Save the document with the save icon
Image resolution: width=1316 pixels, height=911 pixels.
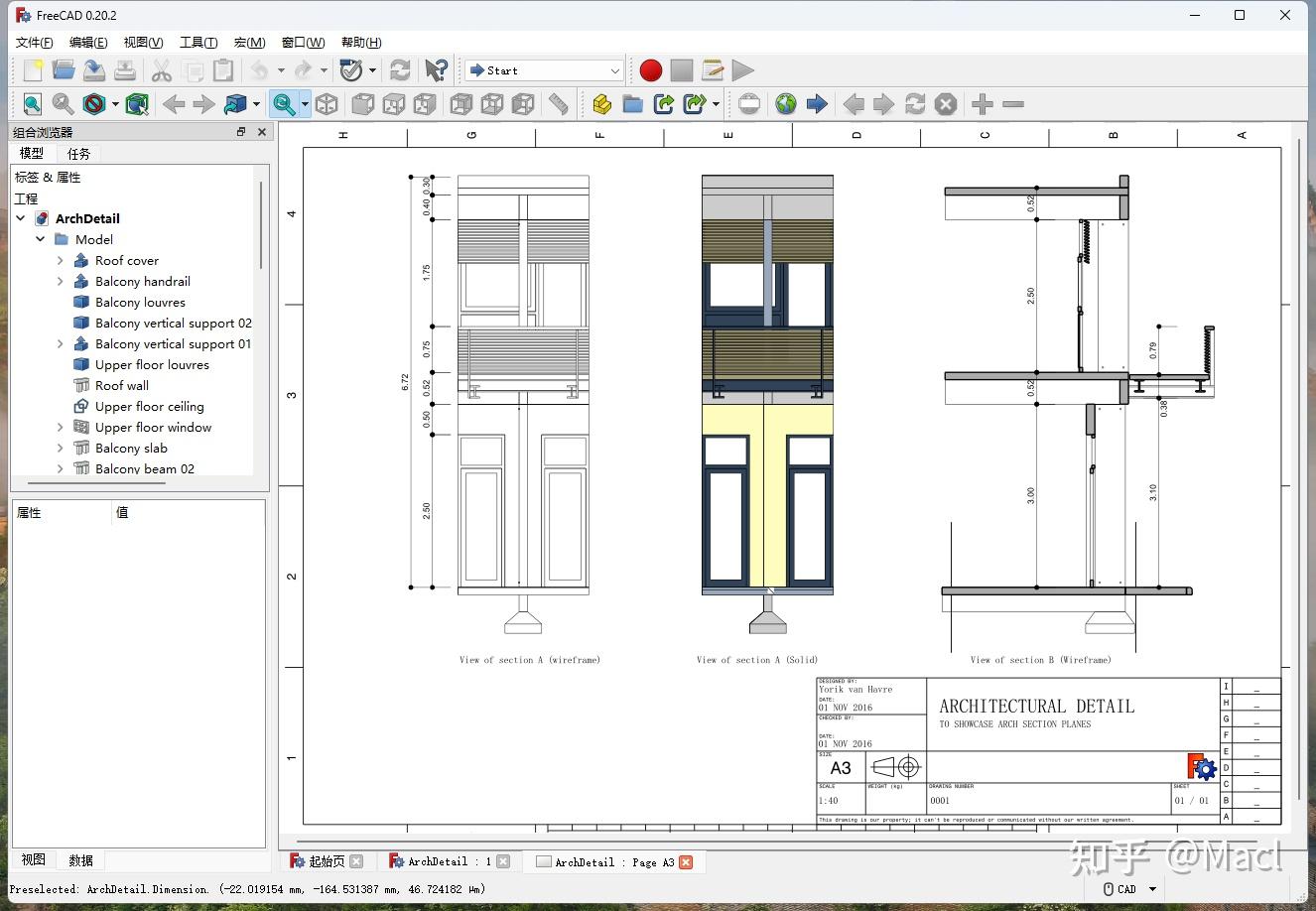click(x=94, y=70)
